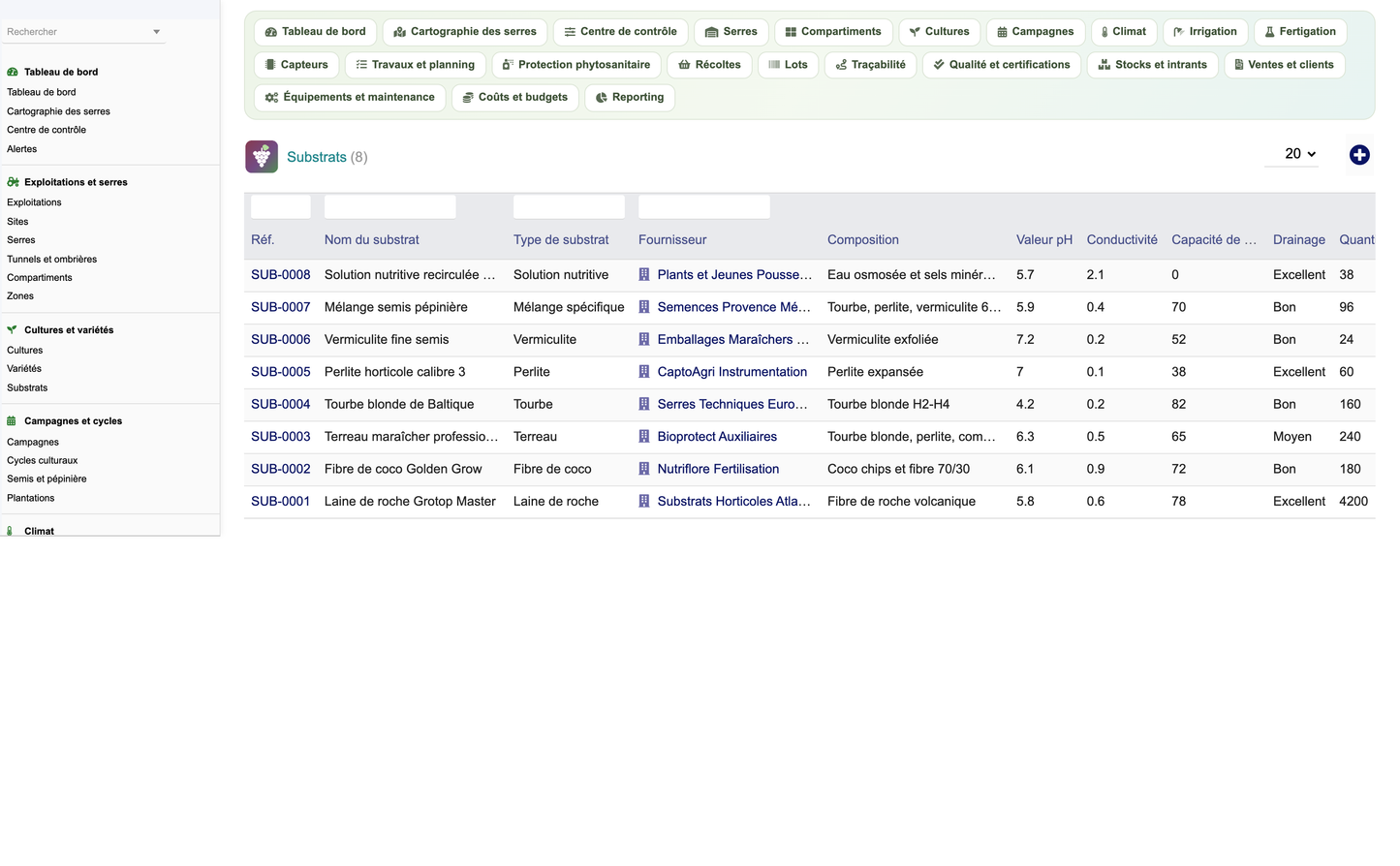
Task: Sort by the Drainage column header
Action: pos(1299,240)
